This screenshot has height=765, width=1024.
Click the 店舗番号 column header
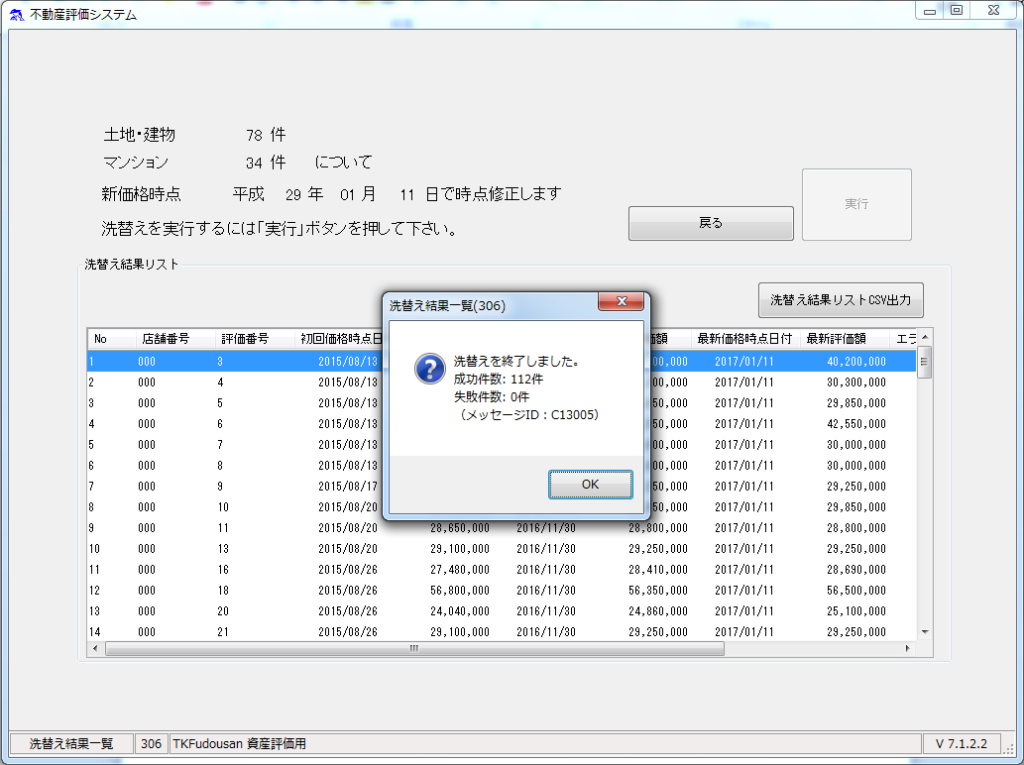pyautogui.click(x=164, y=339)
